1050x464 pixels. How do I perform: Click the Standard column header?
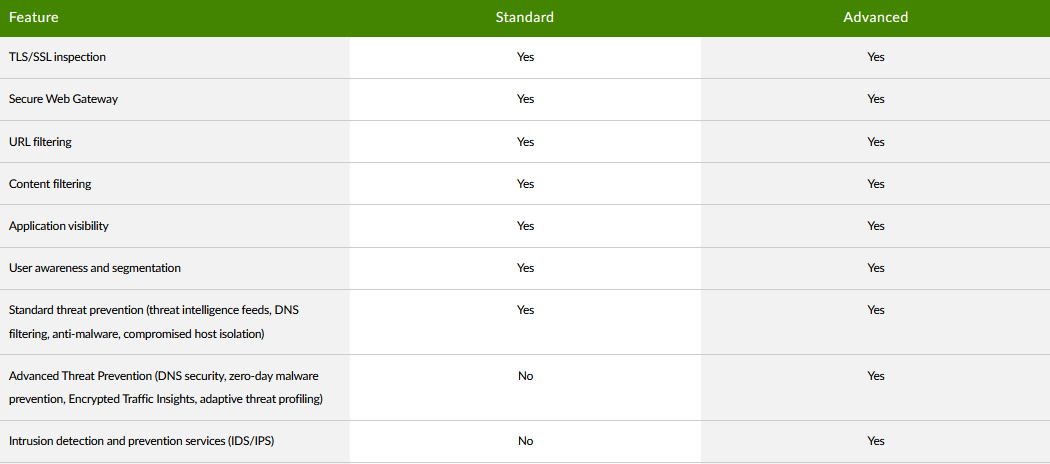[x=524, y=17]
